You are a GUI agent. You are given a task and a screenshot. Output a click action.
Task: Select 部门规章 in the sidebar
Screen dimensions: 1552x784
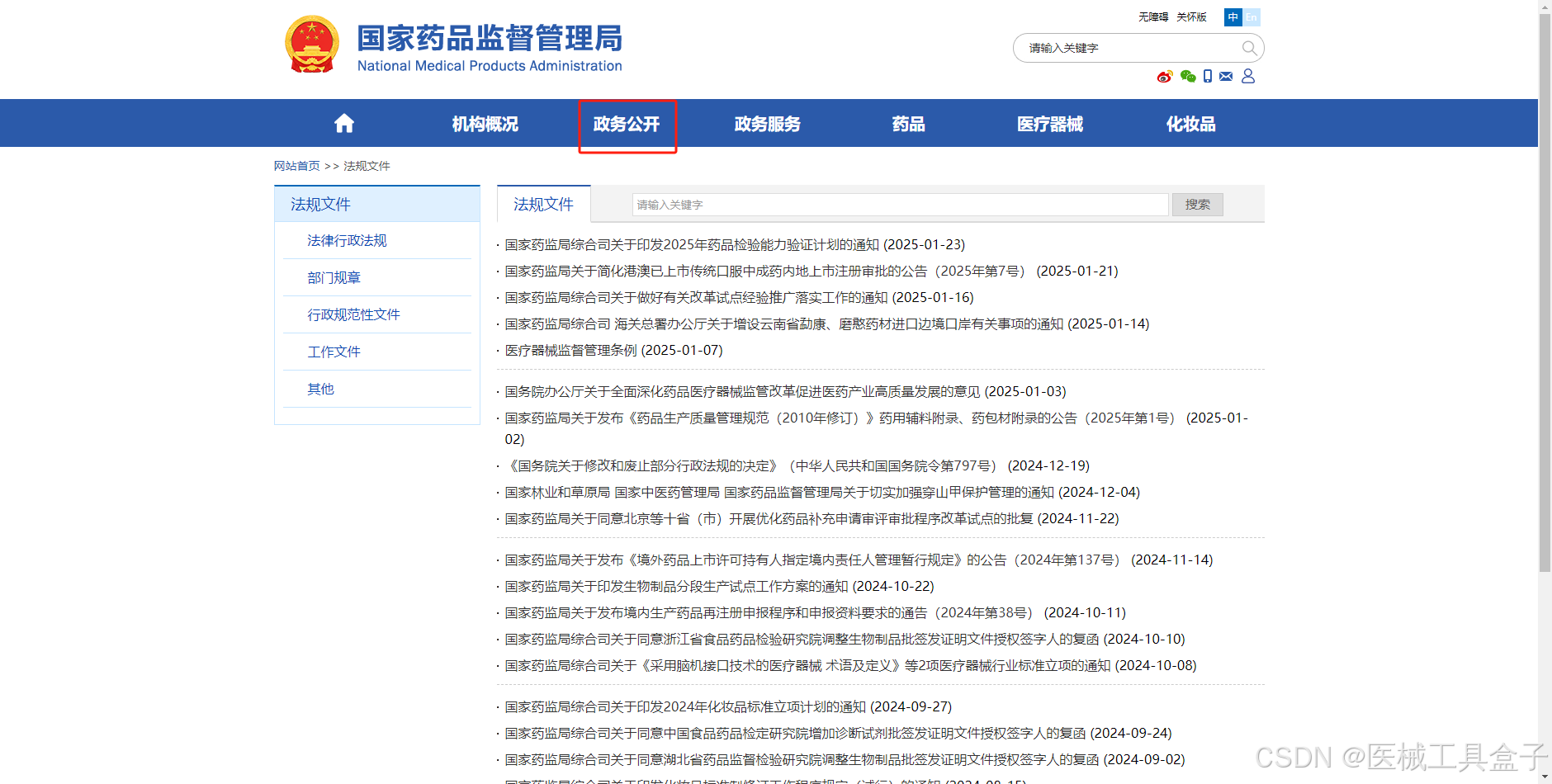[x=334, y=277]
